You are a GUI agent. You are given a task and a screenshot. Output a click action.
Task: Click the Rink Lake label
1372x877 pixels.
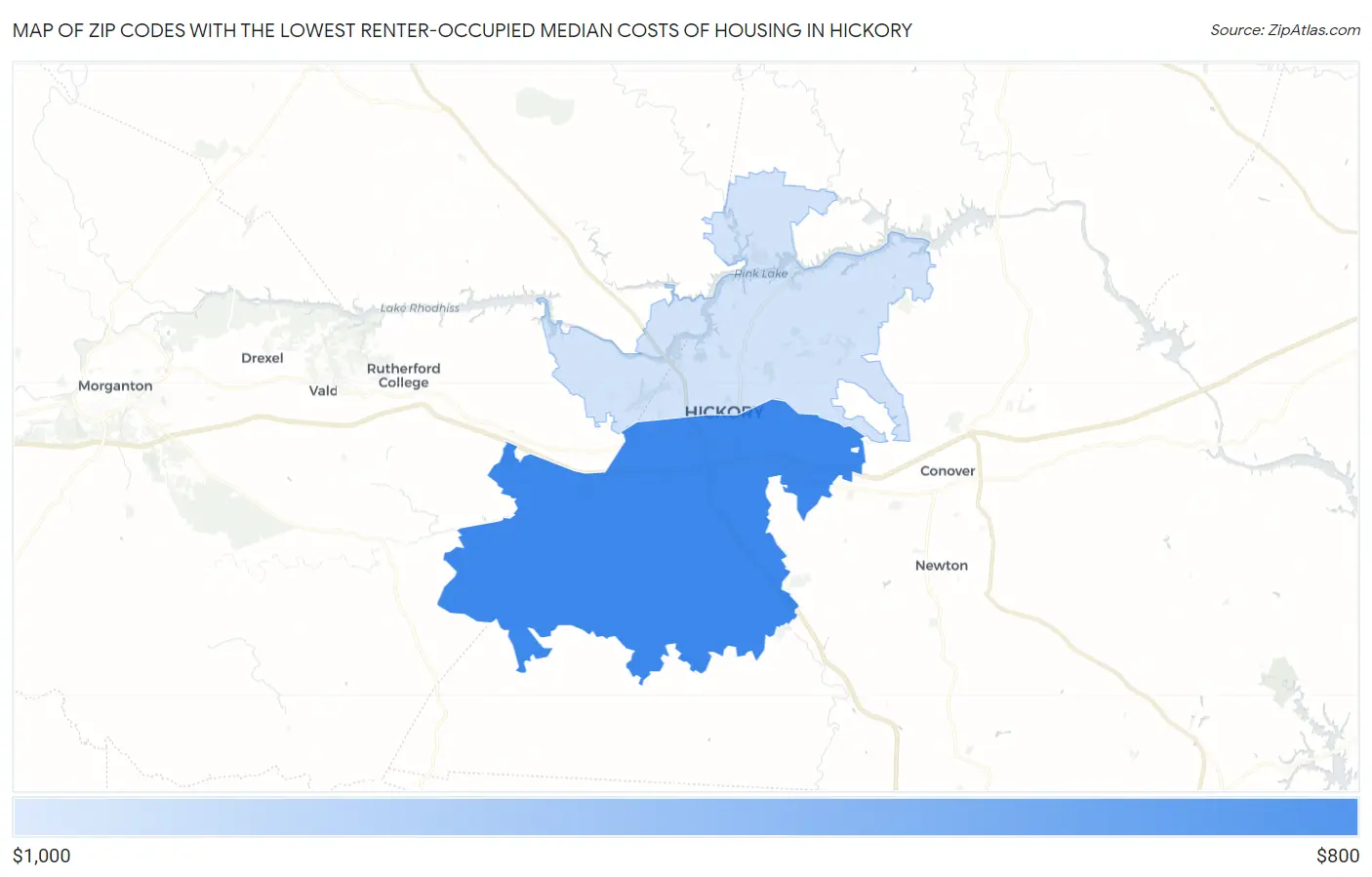click(x=761, y=274)
